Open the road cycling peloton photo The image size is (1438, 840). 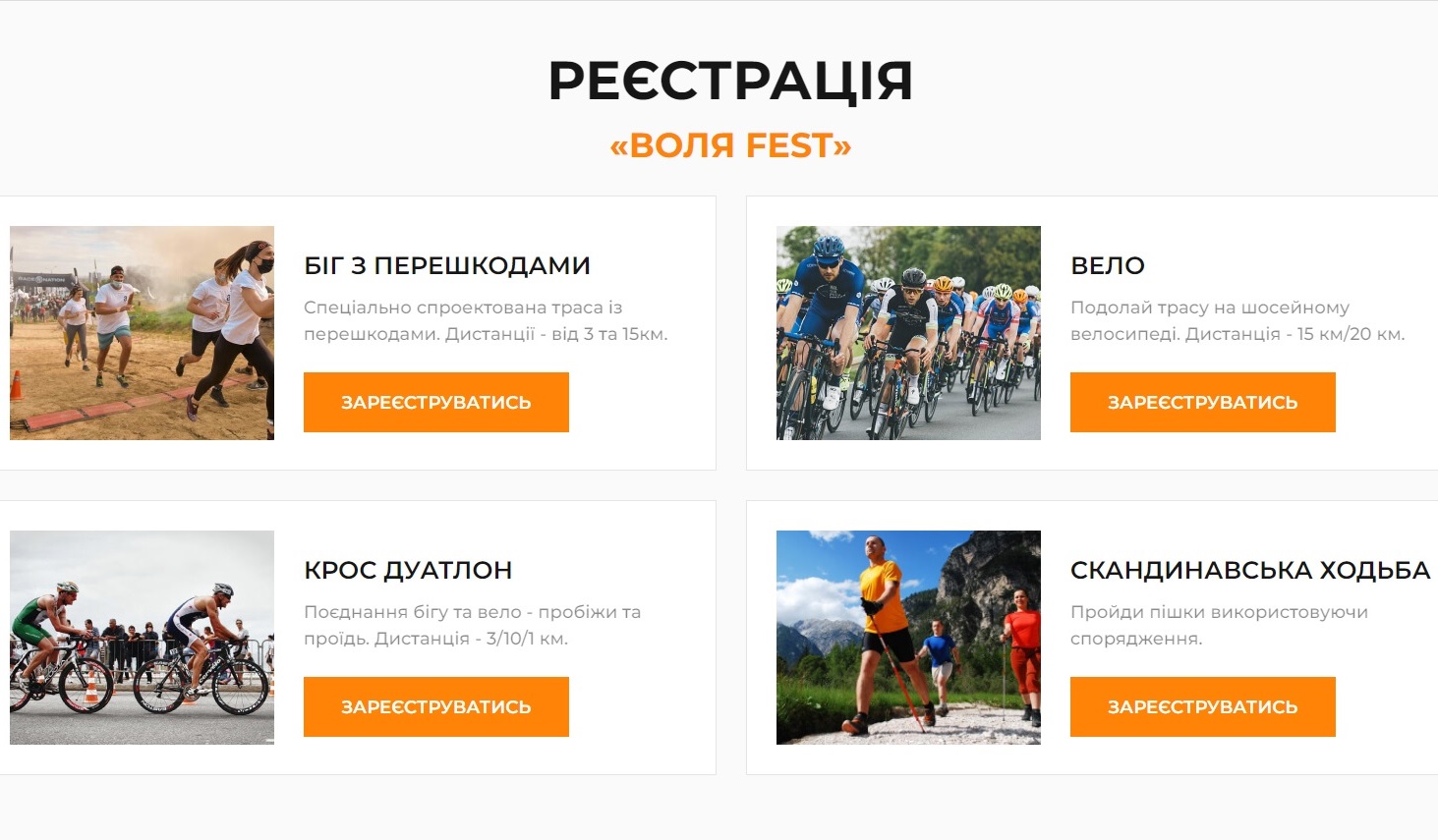point(908,333)
